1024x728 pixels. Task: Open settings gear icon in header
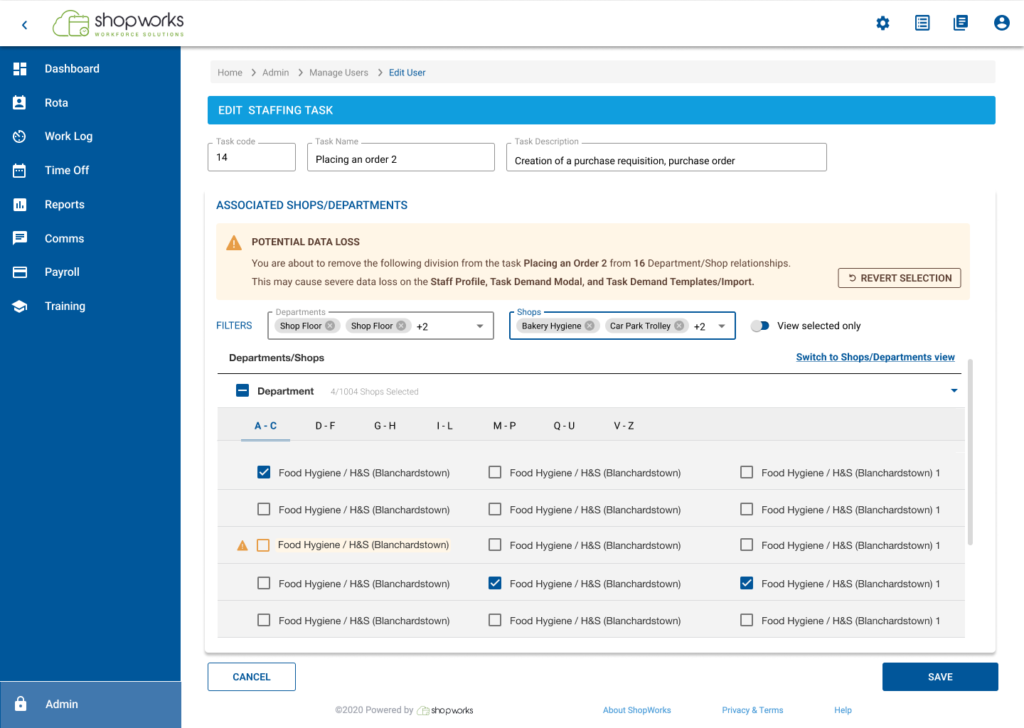(x=882, y=23)
